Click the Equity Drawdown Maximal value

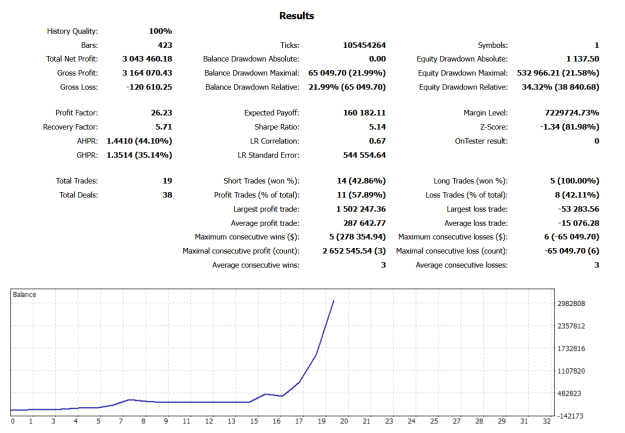[558, 73]
